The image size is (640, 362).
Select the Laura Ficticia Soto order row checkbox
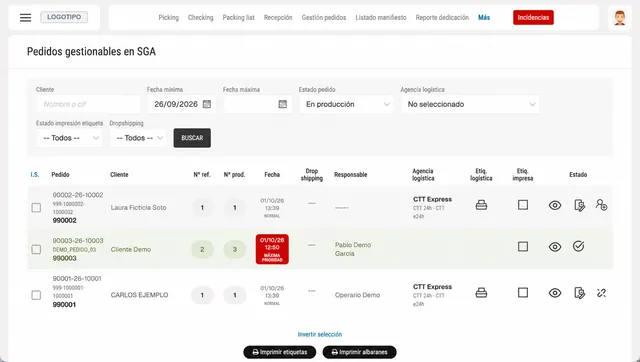coord(36,208)
